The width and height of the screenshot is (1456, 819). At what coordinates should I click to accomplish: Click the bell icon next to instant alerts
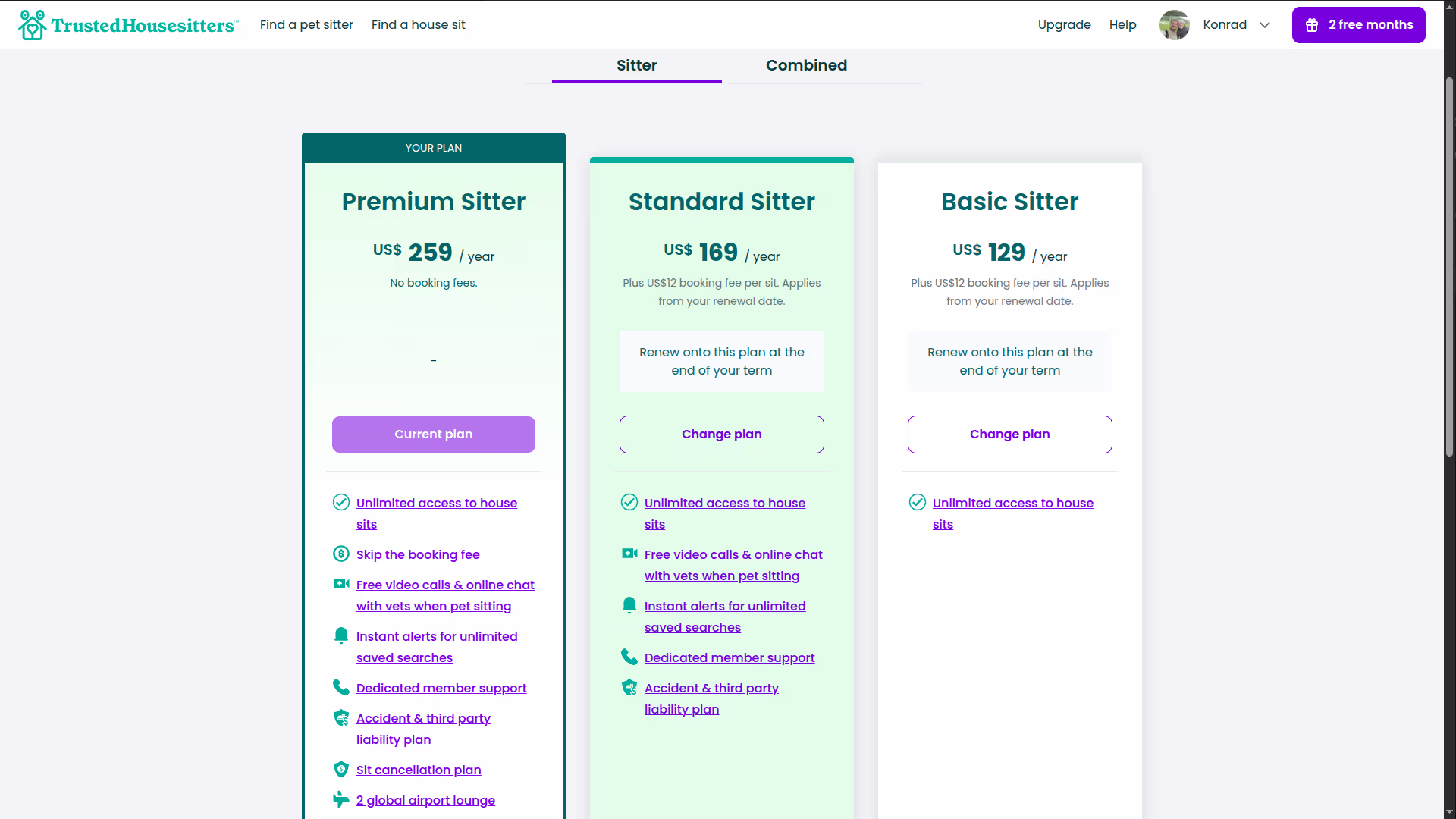coord(340,635)
